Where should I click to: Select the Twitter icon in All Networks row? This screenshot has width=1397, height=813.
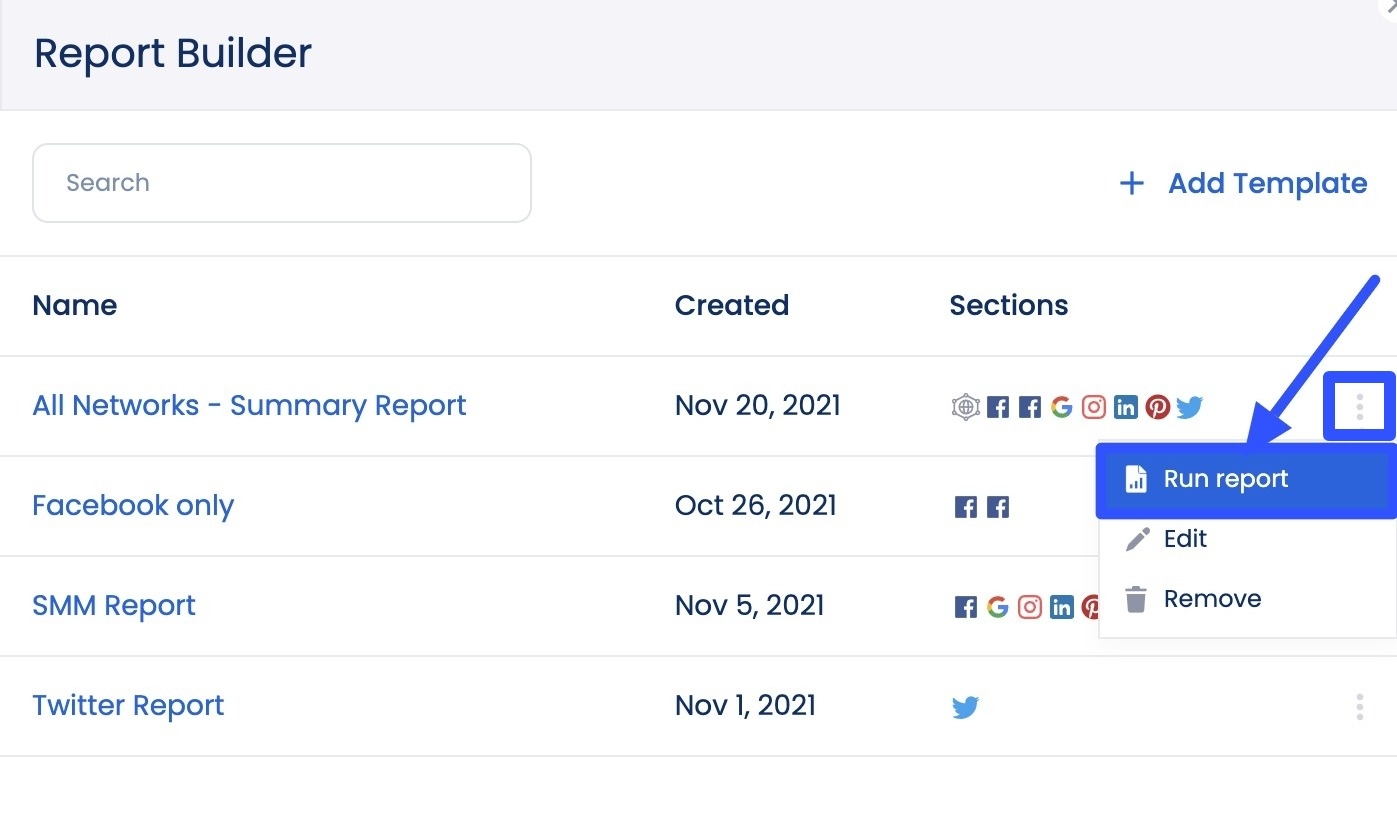pos(1189,406)
